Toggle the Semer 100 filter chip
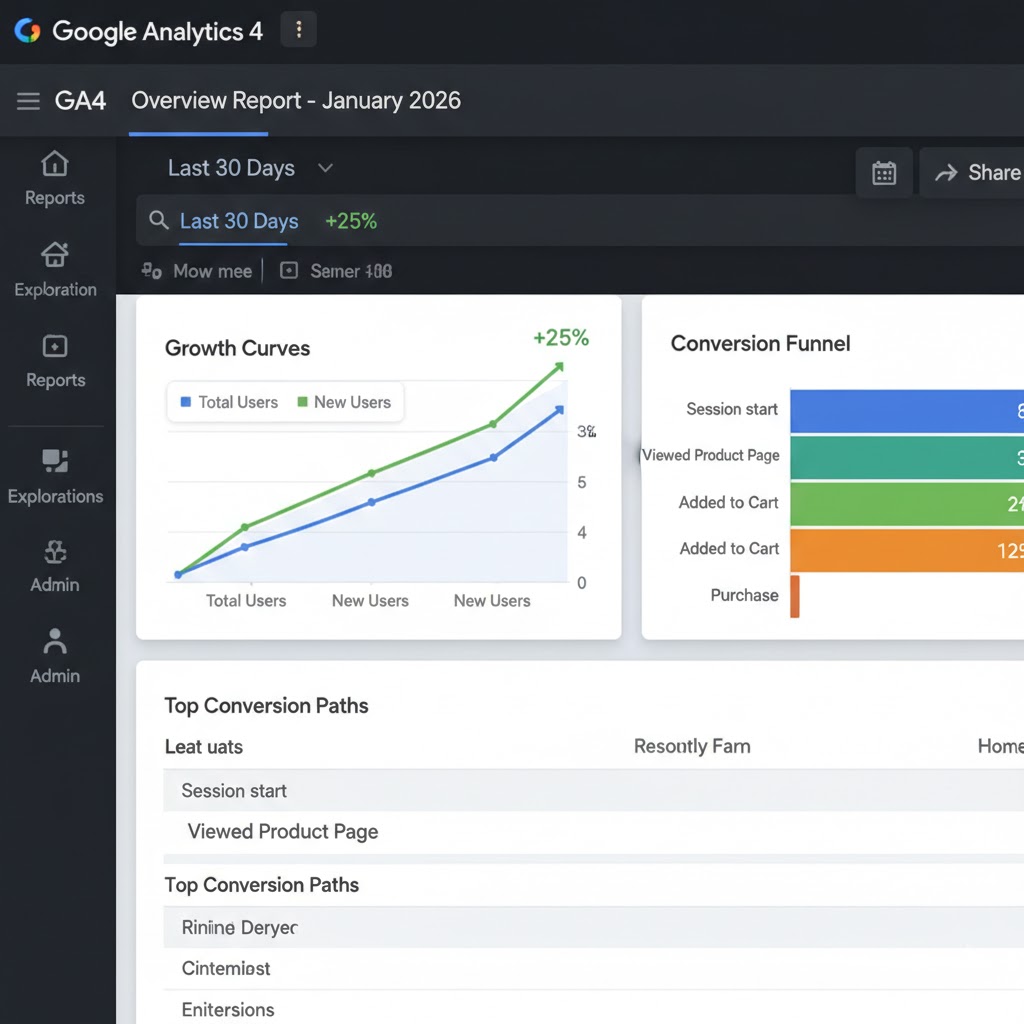Image resolution: width=1024 pixels, height=1024 pixels. 335,271
